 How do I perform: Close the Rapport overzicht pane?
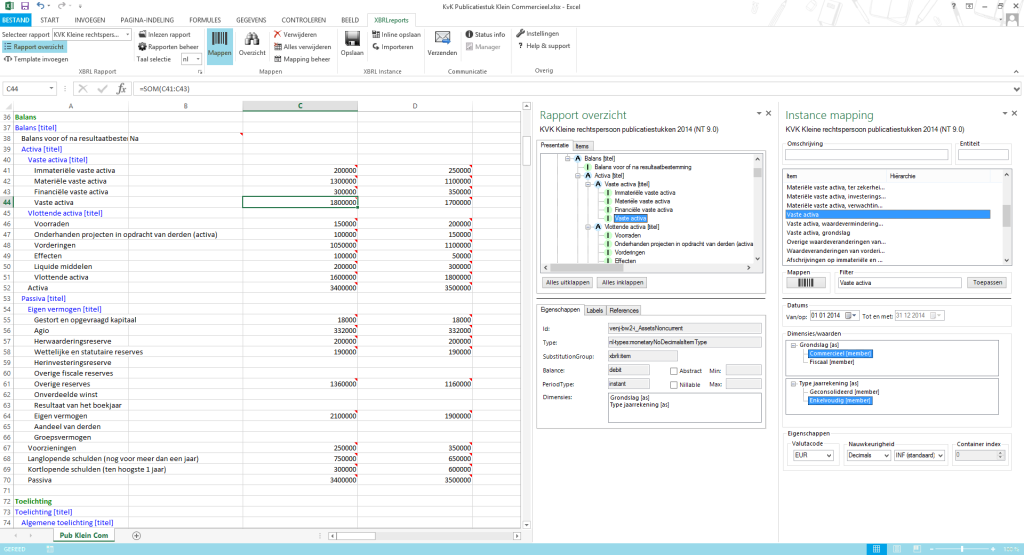point(769,114)
